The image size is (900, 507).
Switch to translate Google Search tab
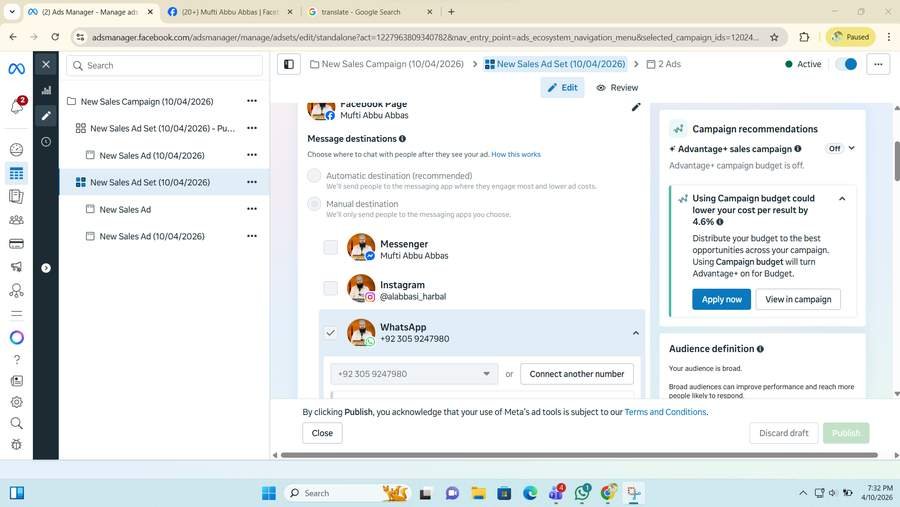click(x=370, y=11)
